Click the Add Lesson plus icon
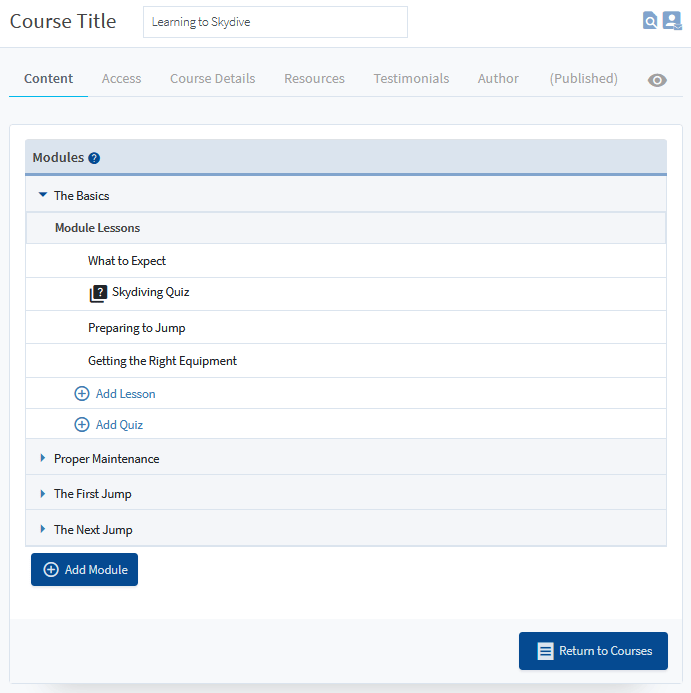The image size is (691, 693). pos(82,393)
